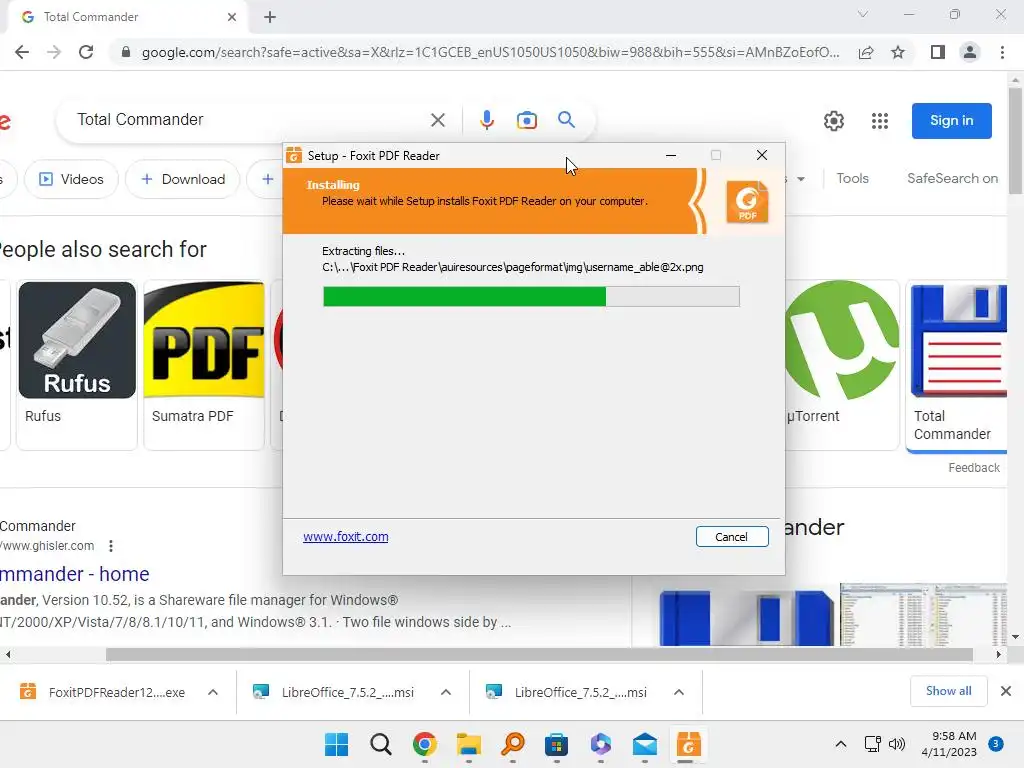Click the Google Sign in button
Viewport: 1024px width, 768px height.
point(952,121)
